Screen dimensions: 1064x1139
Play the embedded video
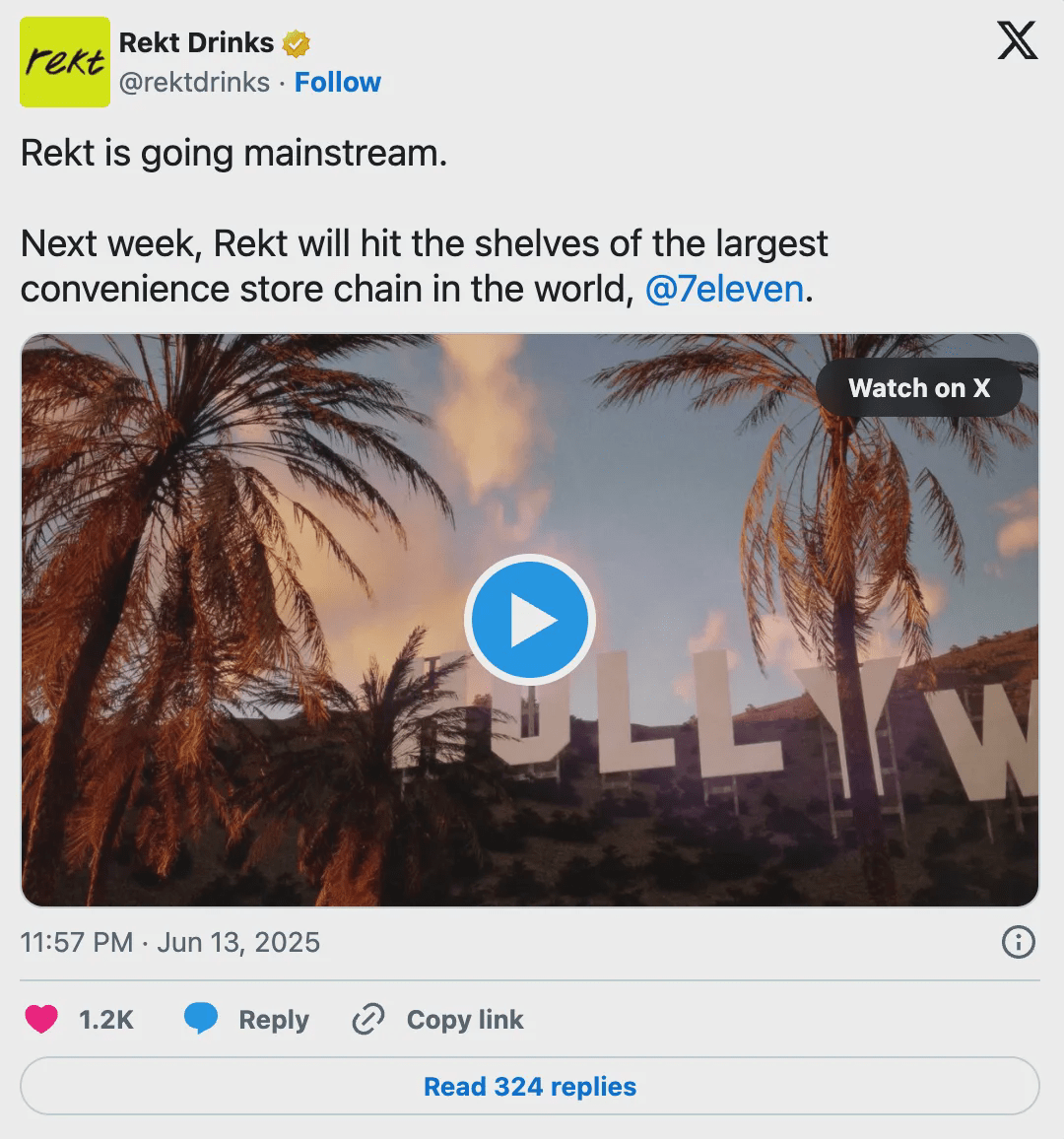[x=529, y=620]
